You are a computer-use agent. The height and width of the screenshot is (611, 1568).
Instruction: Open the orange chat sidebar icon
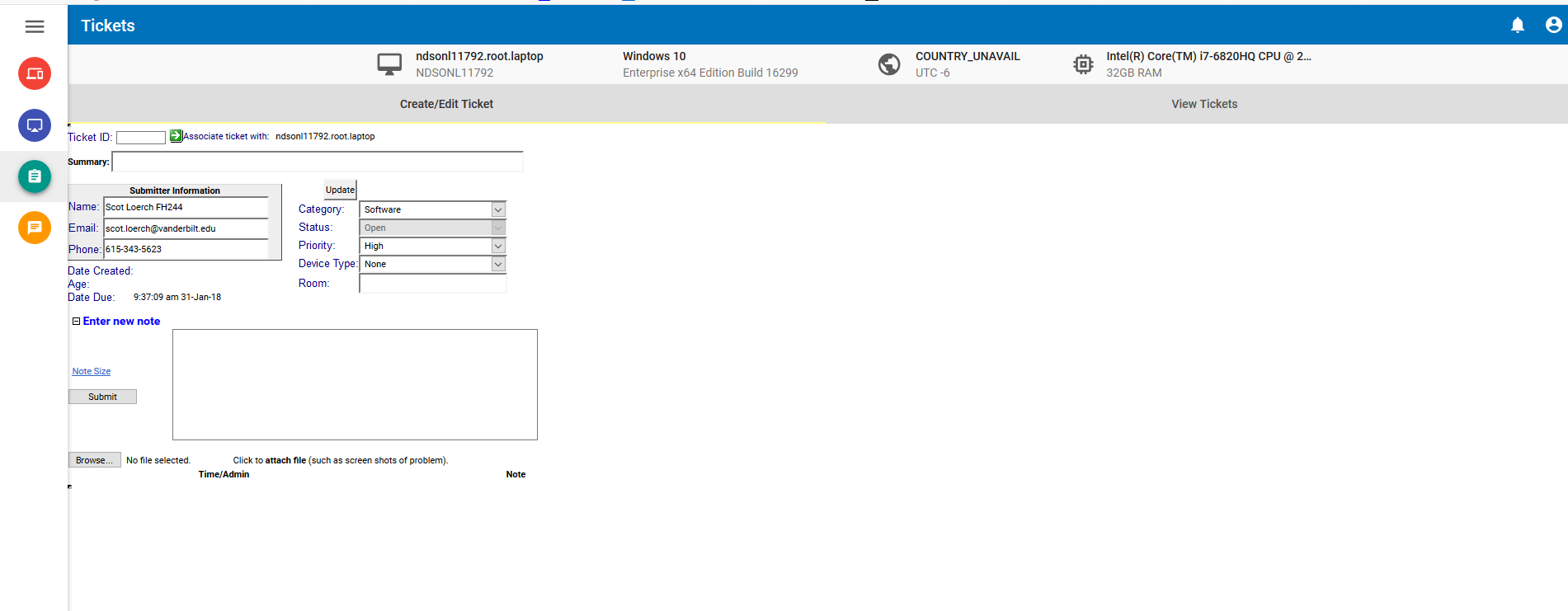point(35,228)
